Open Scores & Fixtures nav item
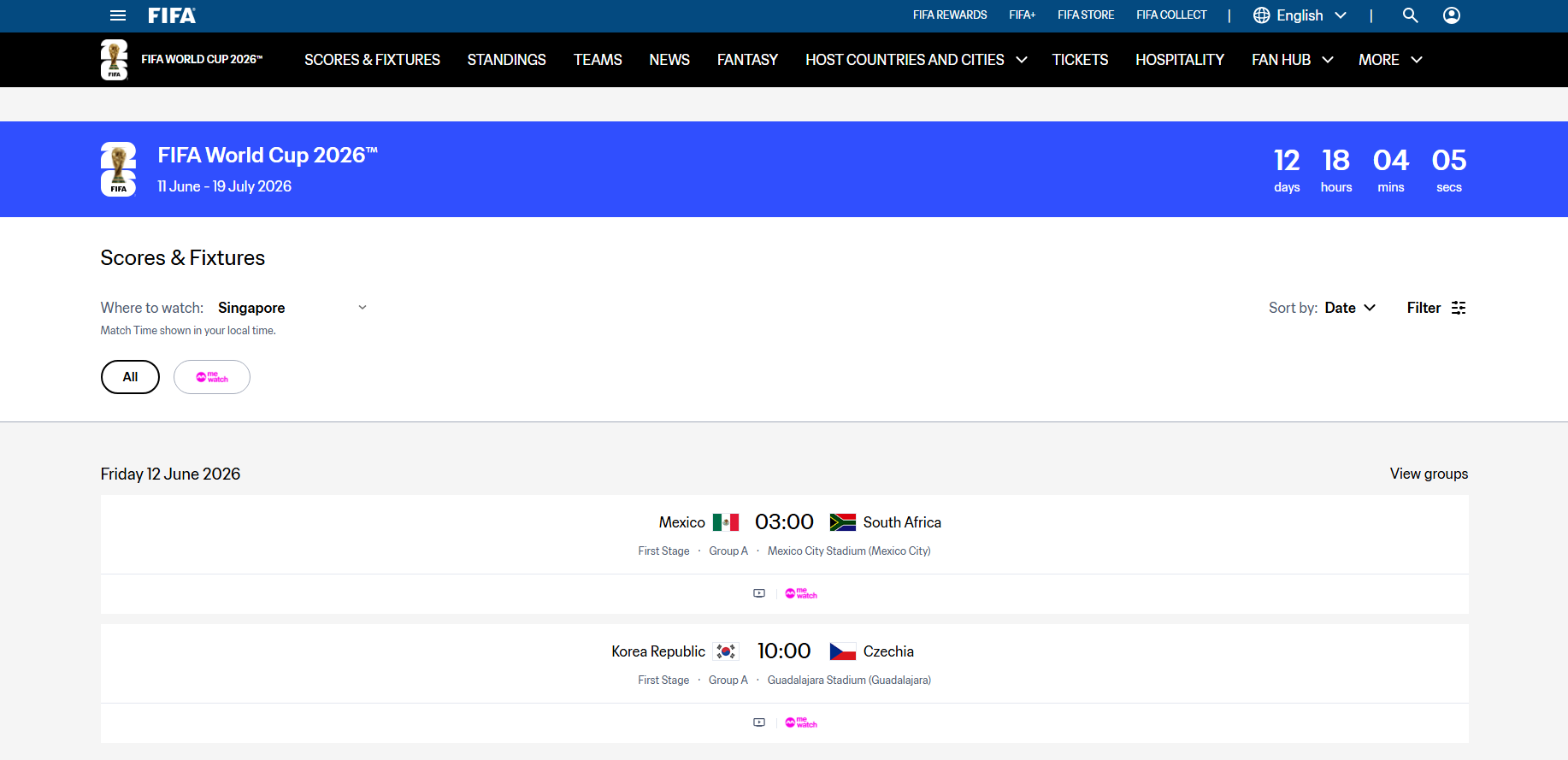The width and height of the screenshot is (1568, 760). (x=372, y=60)
